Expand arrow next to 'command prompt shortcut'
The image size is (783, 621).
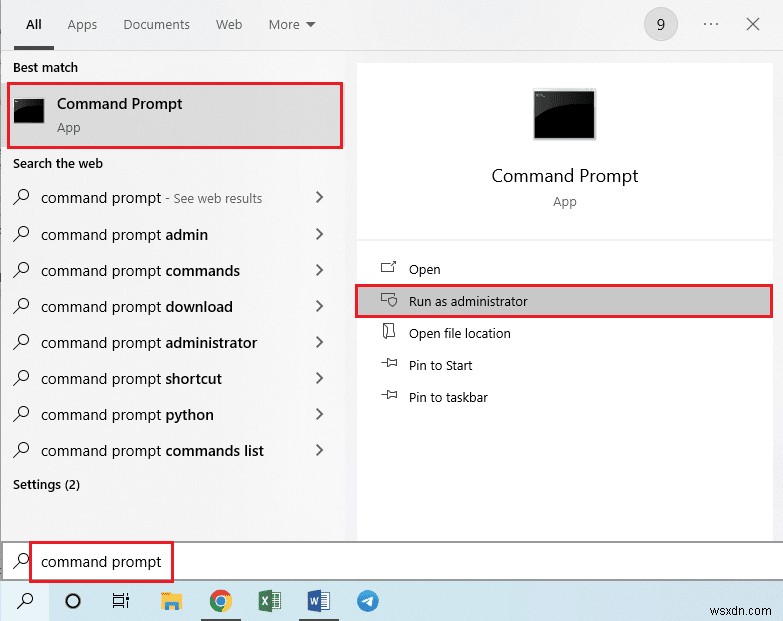[320, 378]
